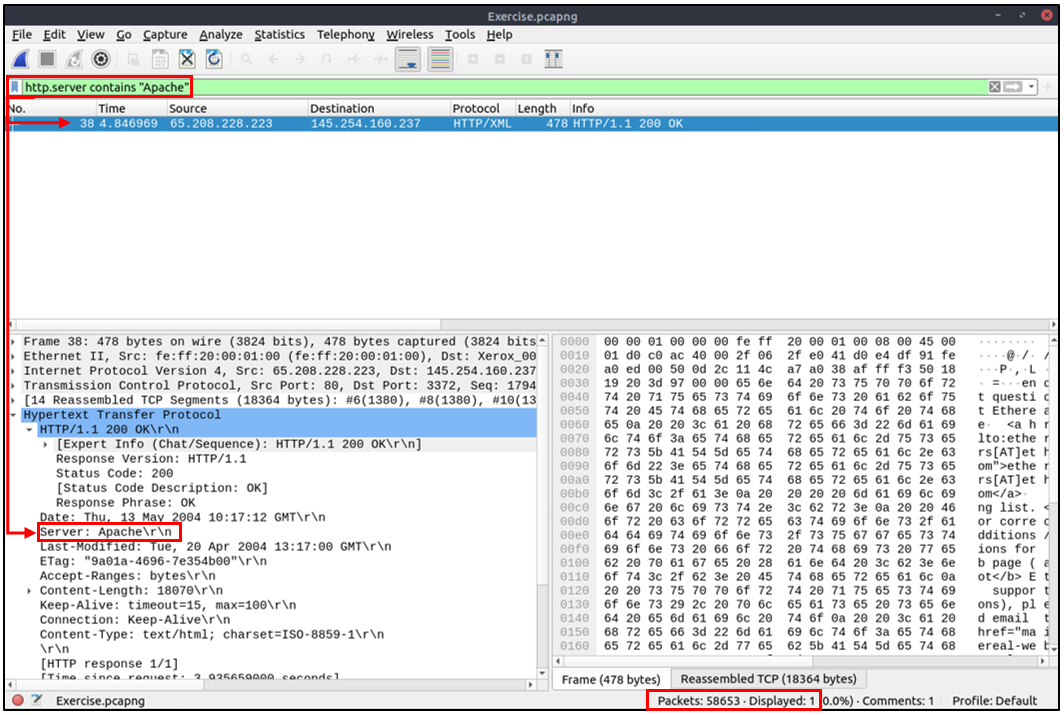Add a display filter button
Image resolution: width=1064 pixels, height=715 pixels.
(x=1048, y=87)
